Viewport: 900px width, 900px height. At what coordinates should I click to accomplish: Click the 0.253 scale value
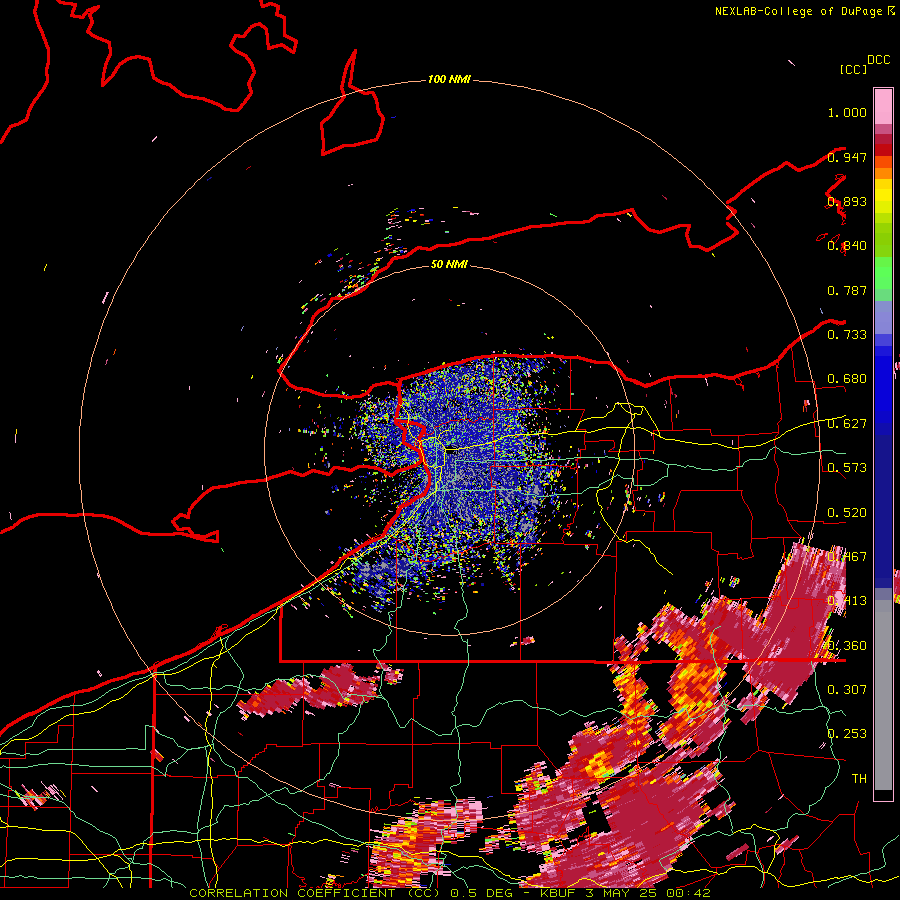(x=847, y=734)
